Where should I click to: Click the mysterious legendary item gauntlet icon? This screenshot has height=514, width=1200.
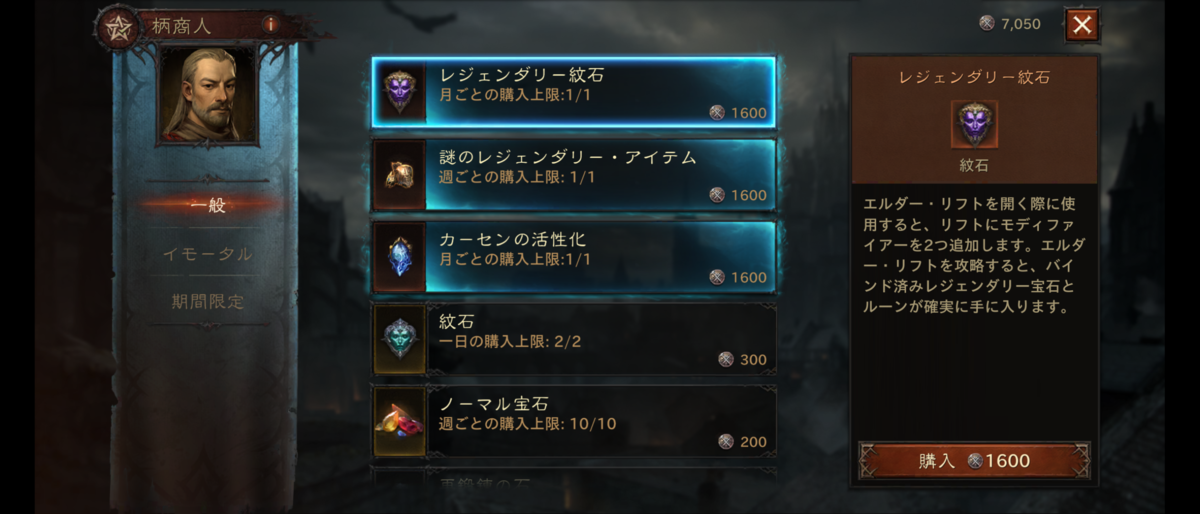point(399,174)
